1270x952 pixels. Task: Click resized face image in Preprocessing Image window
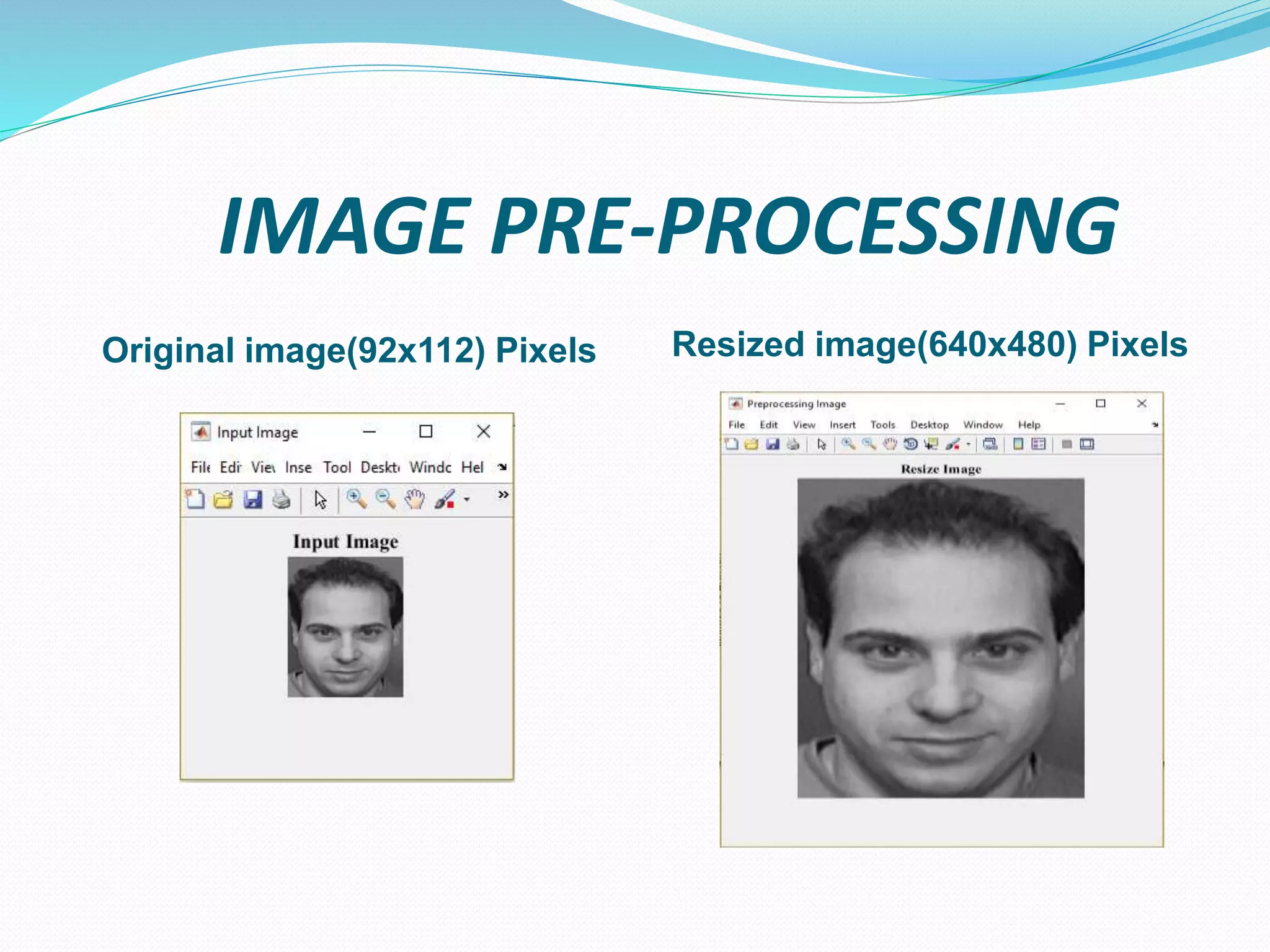click(941, 638)
